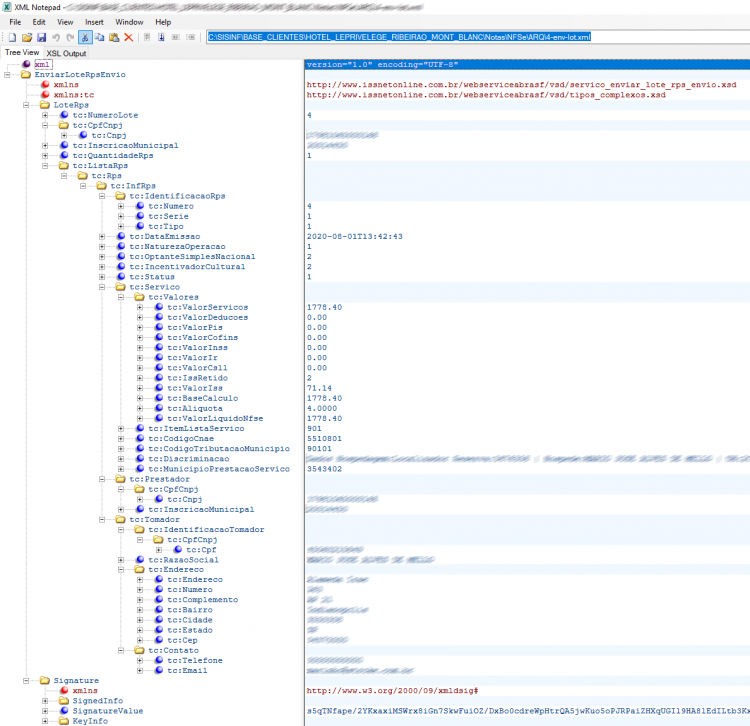Collapse the tc:Prestador node
This screenshot has width=750, height=726.
102,479
